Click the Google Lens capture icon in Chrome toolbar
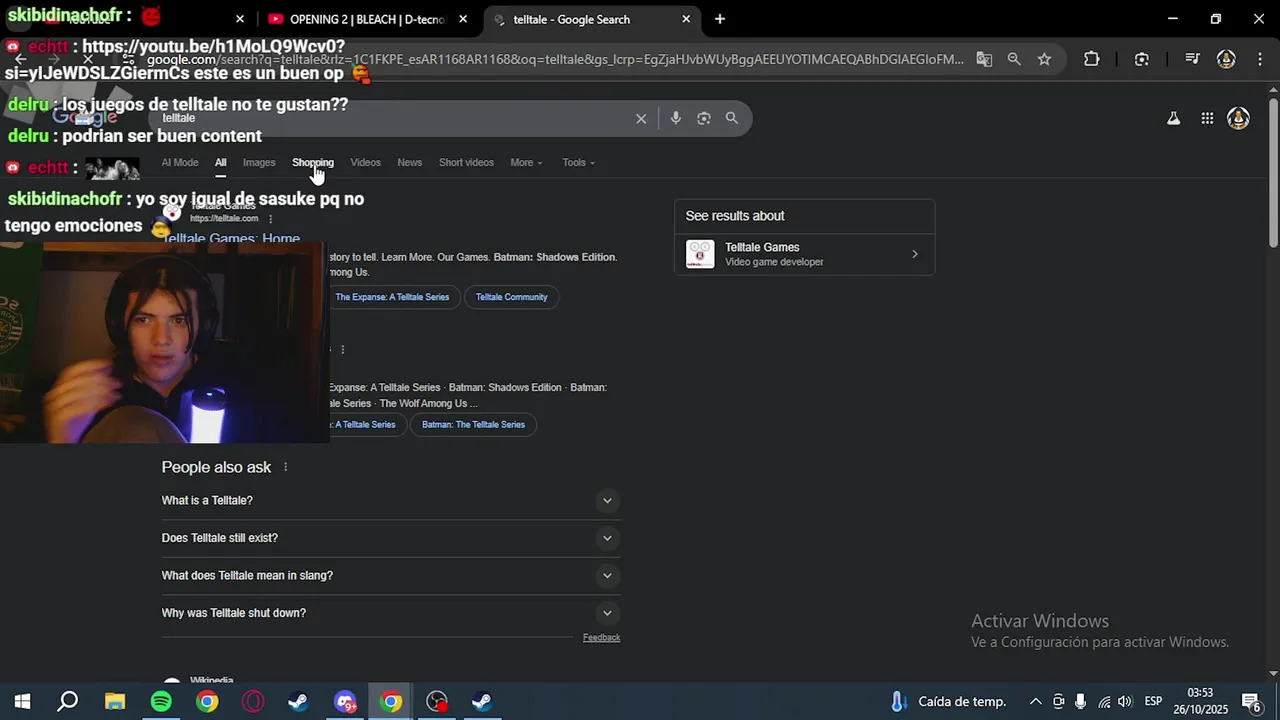 1142,59
